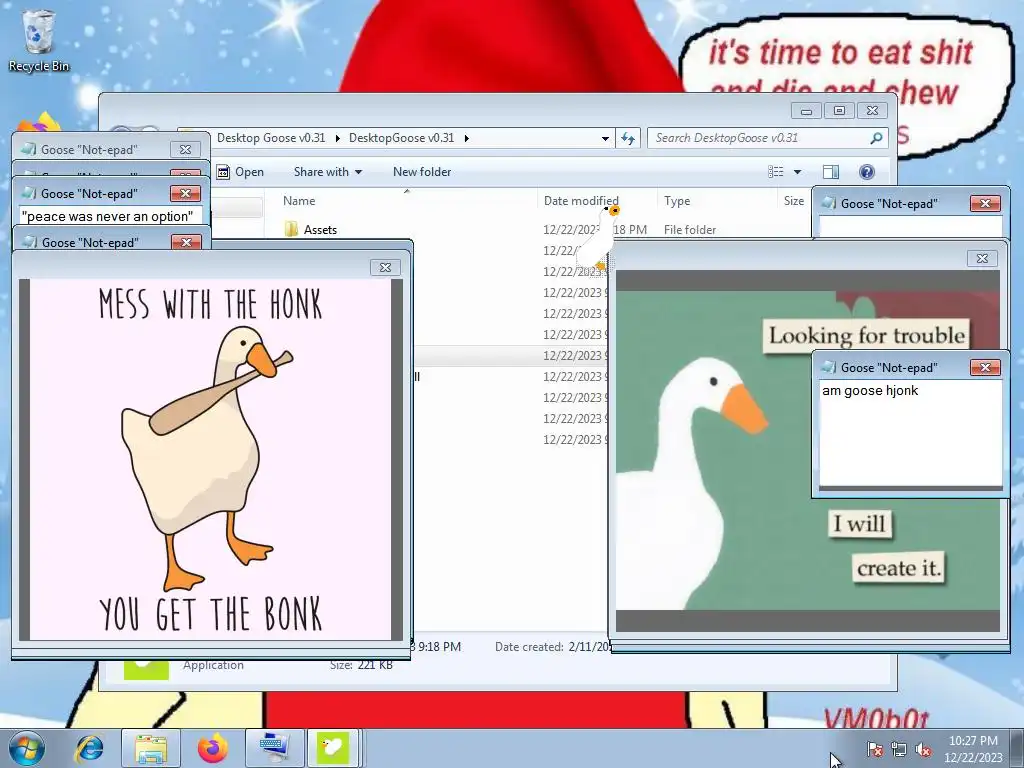Sort files by the Type column

tap(677, 200)
